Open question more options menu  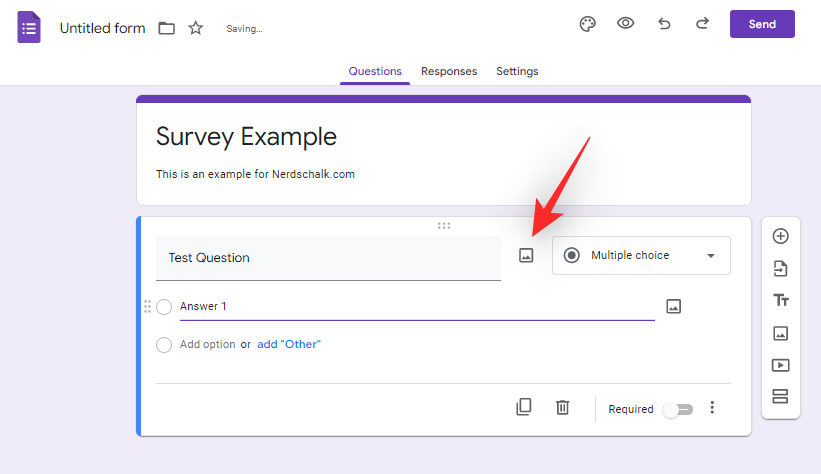pyautogui.click(x=712, y=408)
